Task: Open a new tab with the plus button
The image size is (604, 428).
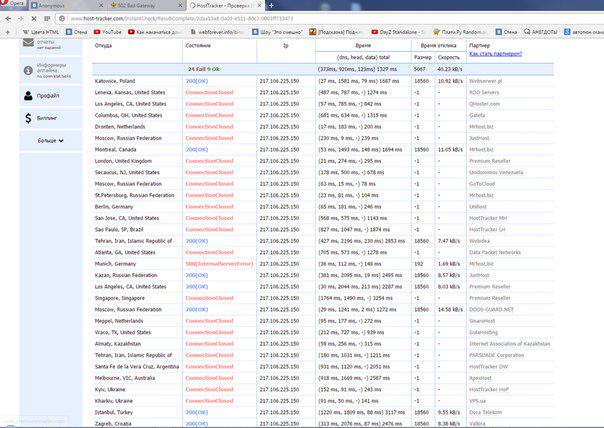Action: 271,5
